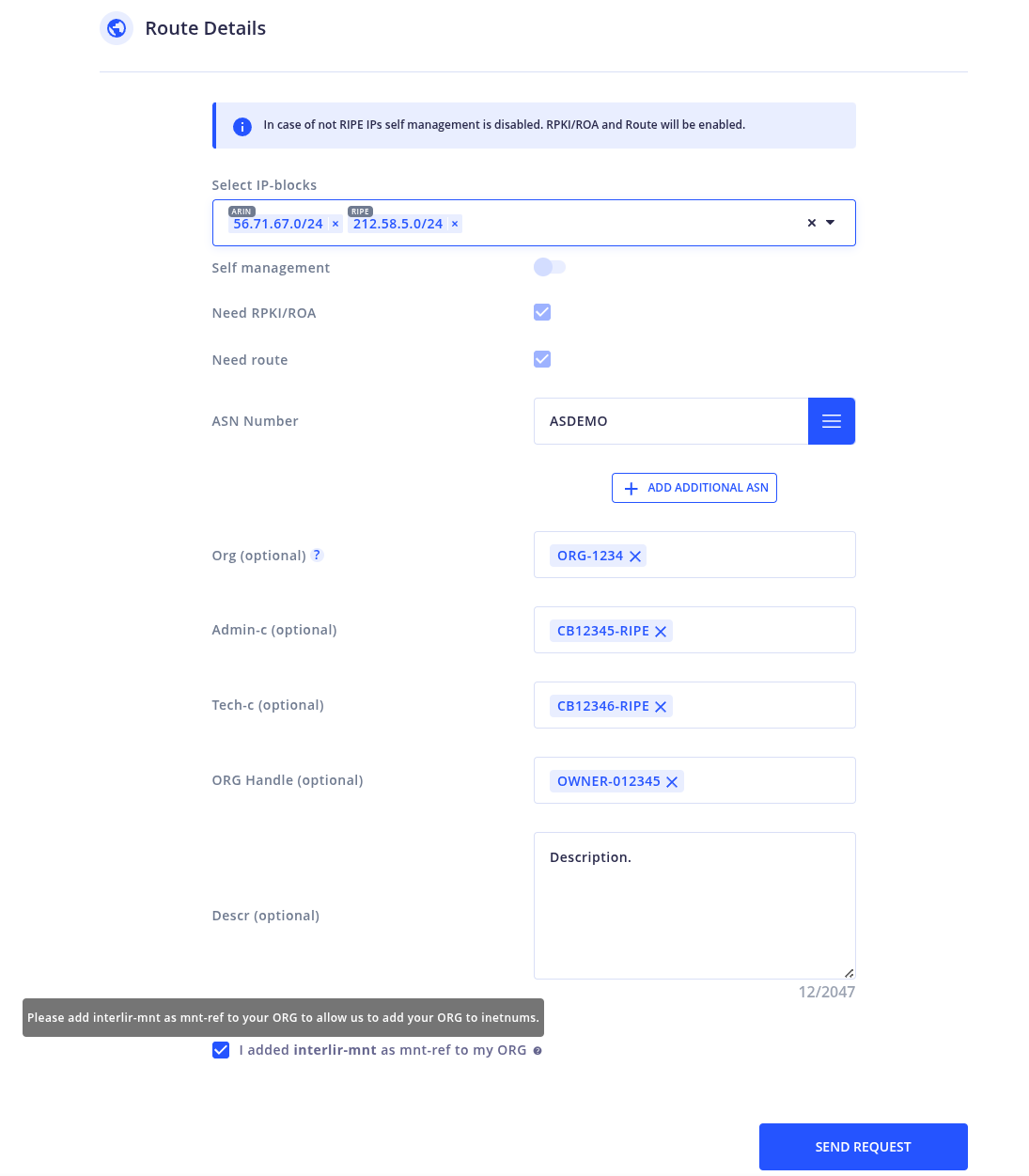Image resolution: width=1029 pixels, height=1176 pixels.
Task: Click the SEND REQUEST button
Action: (863, 1147)
